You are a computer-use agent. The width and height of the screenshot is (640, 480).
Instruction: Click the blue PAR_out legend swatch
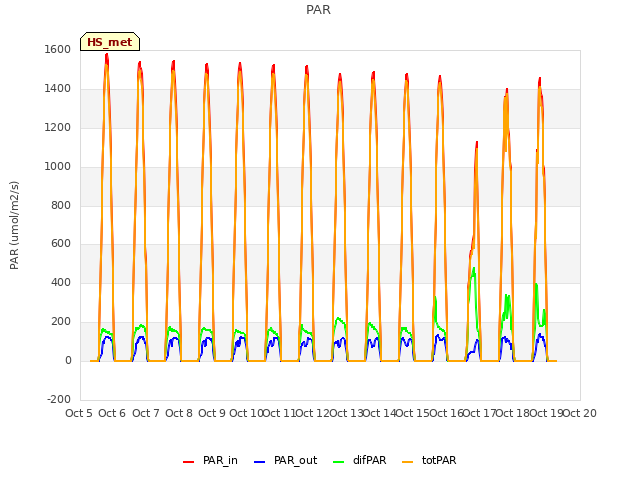[x=259, y=462]
